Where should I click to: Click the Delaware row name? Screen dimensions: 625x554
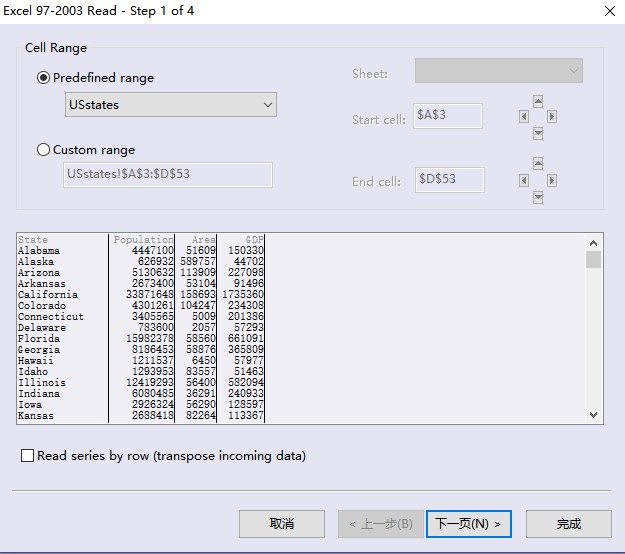42,328
